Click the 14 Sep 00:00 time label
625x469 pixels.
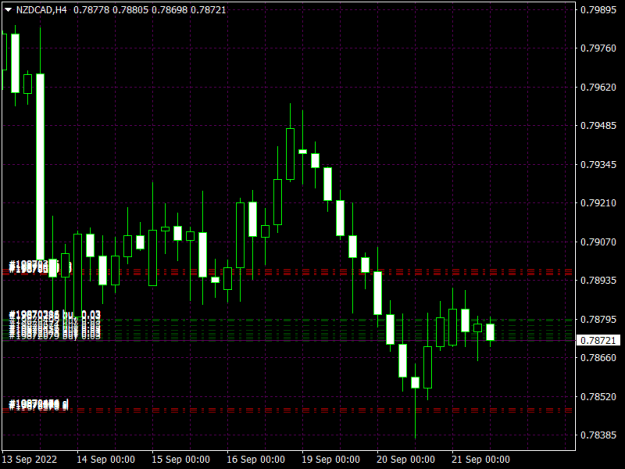point(106,459)
